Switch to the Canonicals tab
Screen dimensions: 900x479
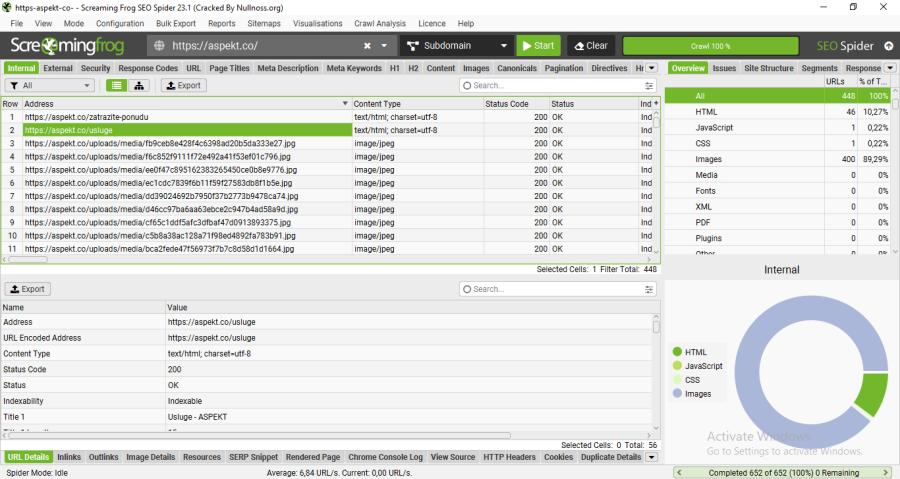click(x=517, y=68)
